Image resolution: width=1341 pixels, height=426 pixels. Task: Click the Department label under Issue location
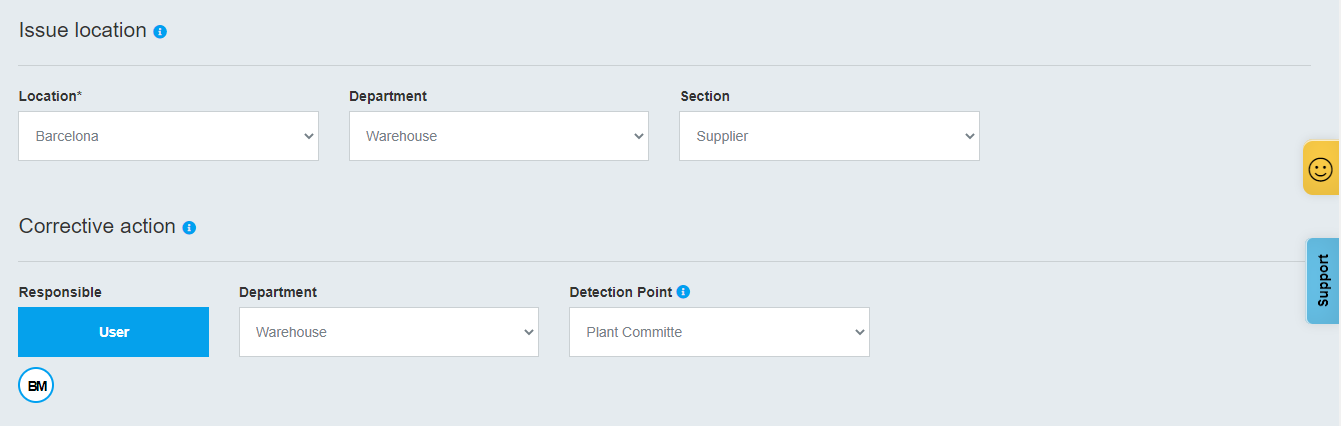pyautogui.click(x=388, y=96)
